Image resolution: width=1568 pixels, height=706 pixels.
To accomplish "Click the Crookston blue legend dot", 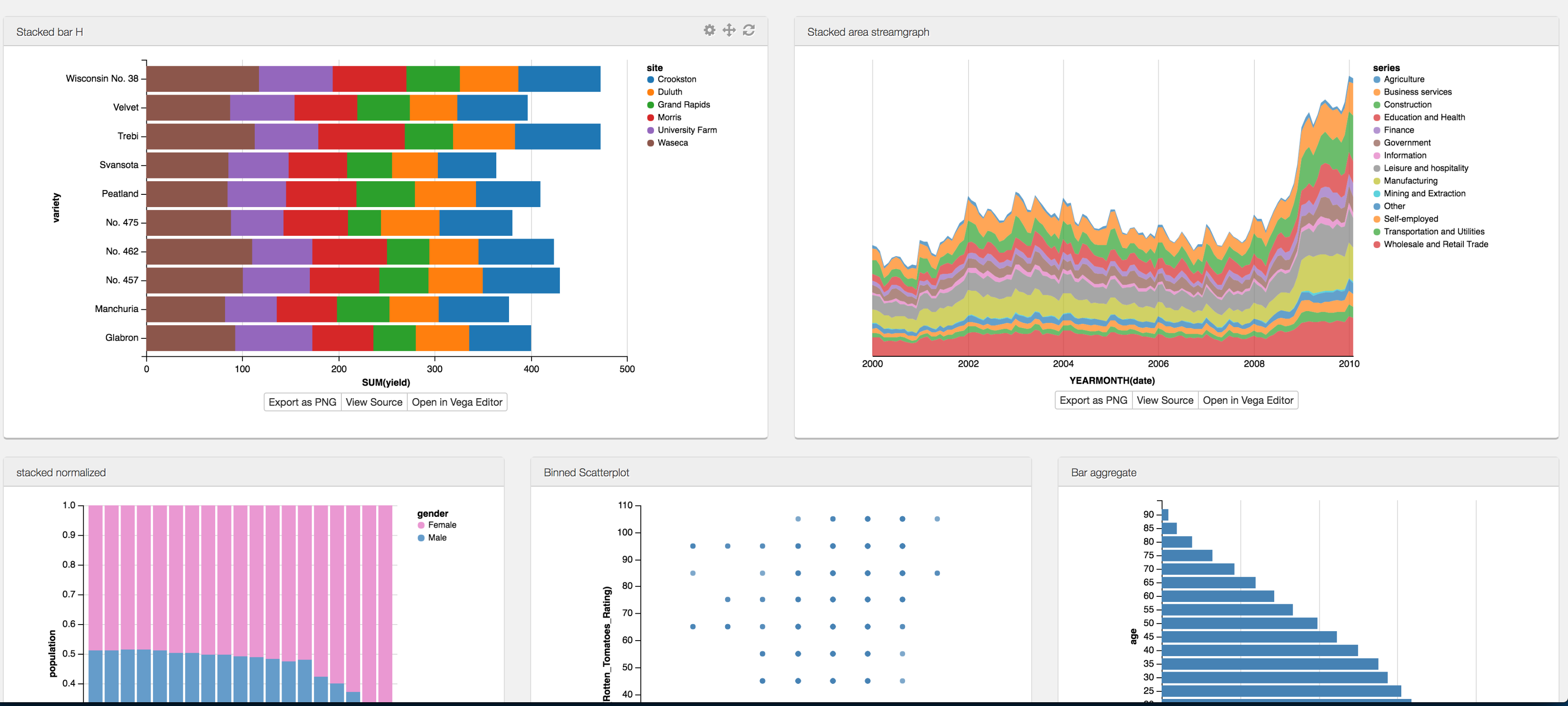I will point(650,80).
